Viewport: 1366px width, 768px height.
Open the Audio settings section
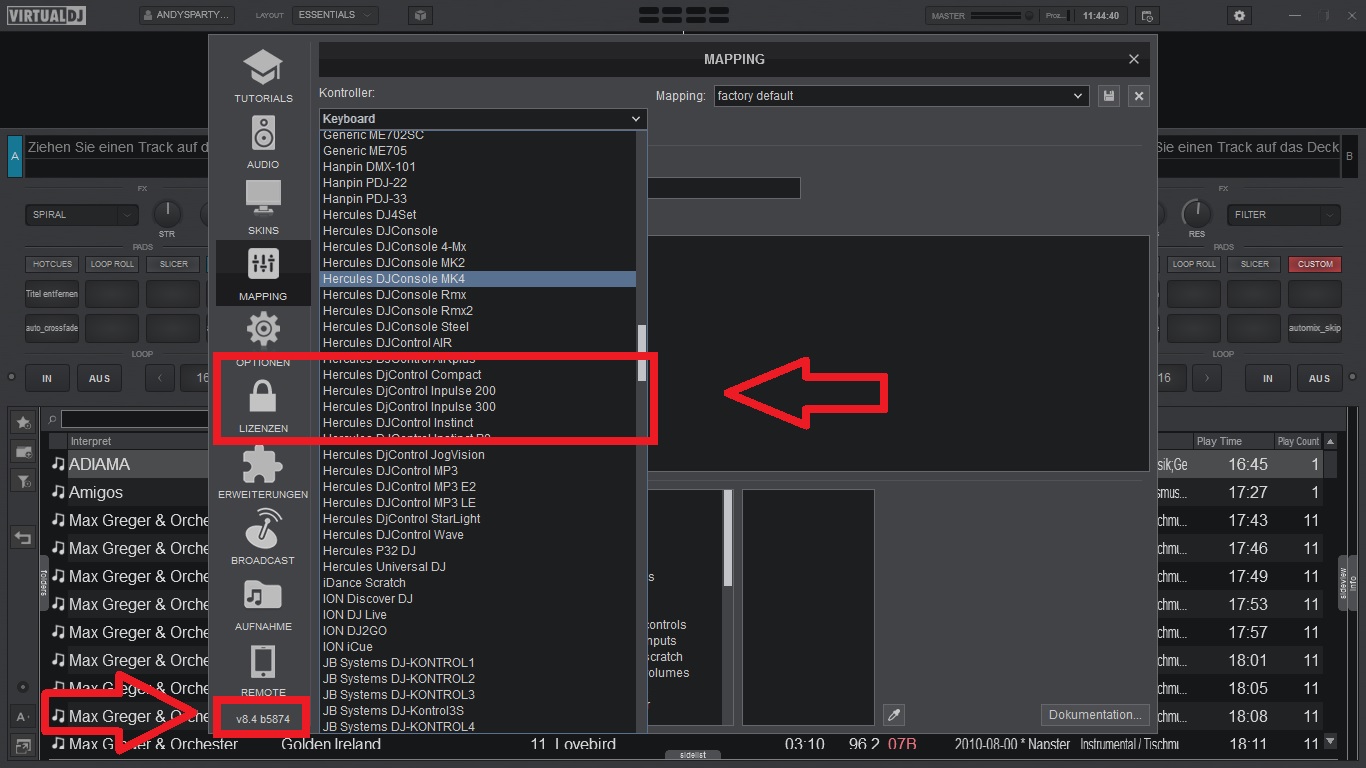tap(263, 142)
